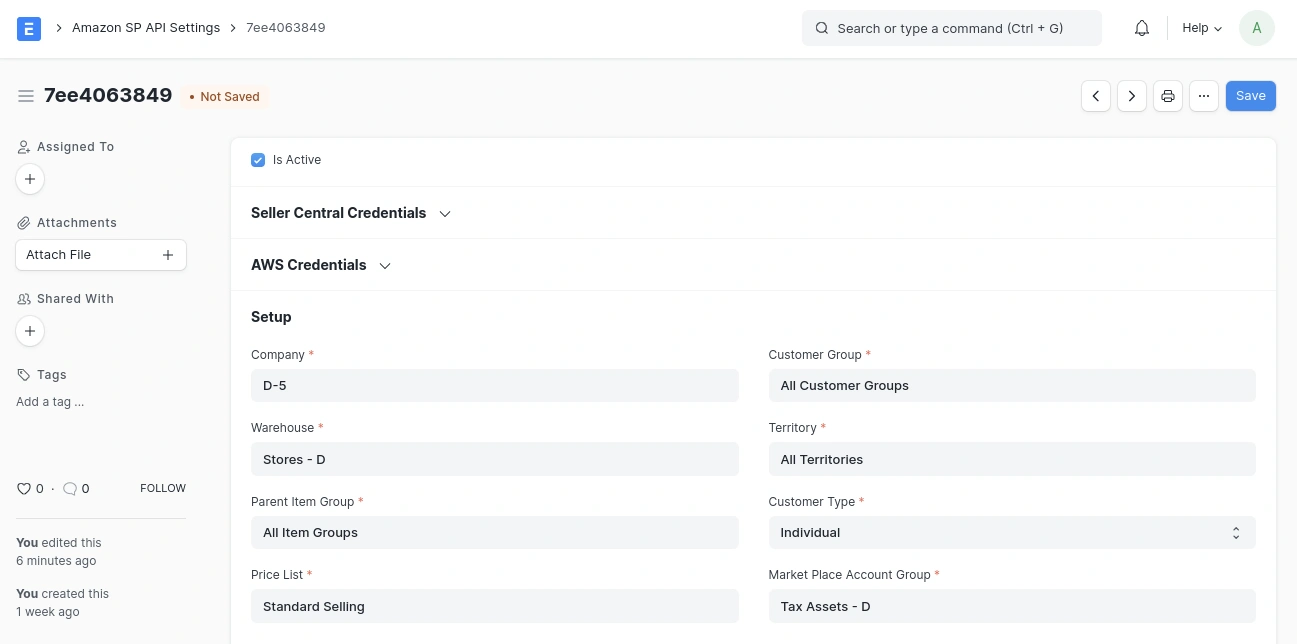Viewport: 1297px width, 644px height.
Task: Like this record using the heart icon
Action: pos(24,488)
